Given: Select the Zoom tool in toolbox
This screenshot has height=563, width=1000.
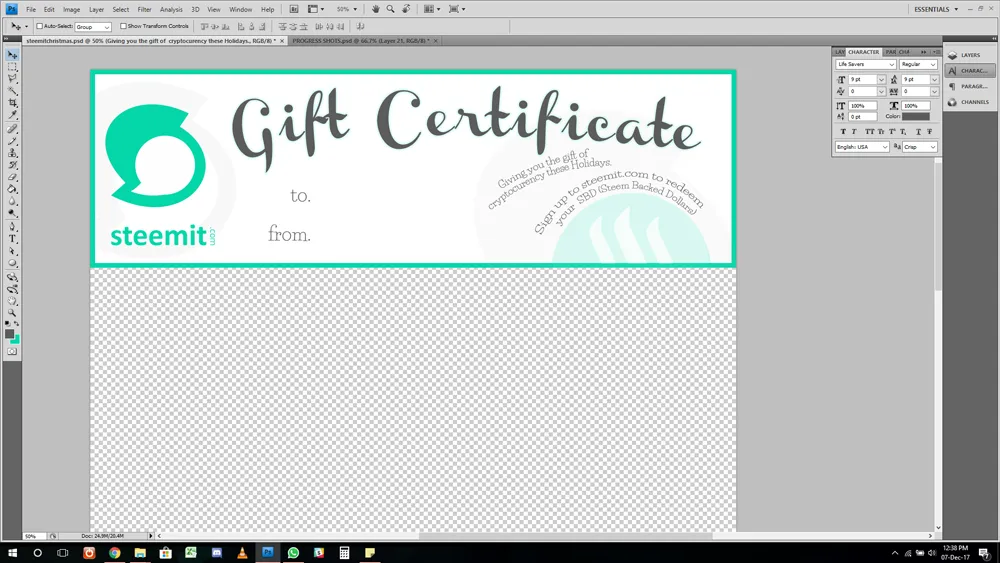Looking at the screenshot, I should click(x=12, y=314).
